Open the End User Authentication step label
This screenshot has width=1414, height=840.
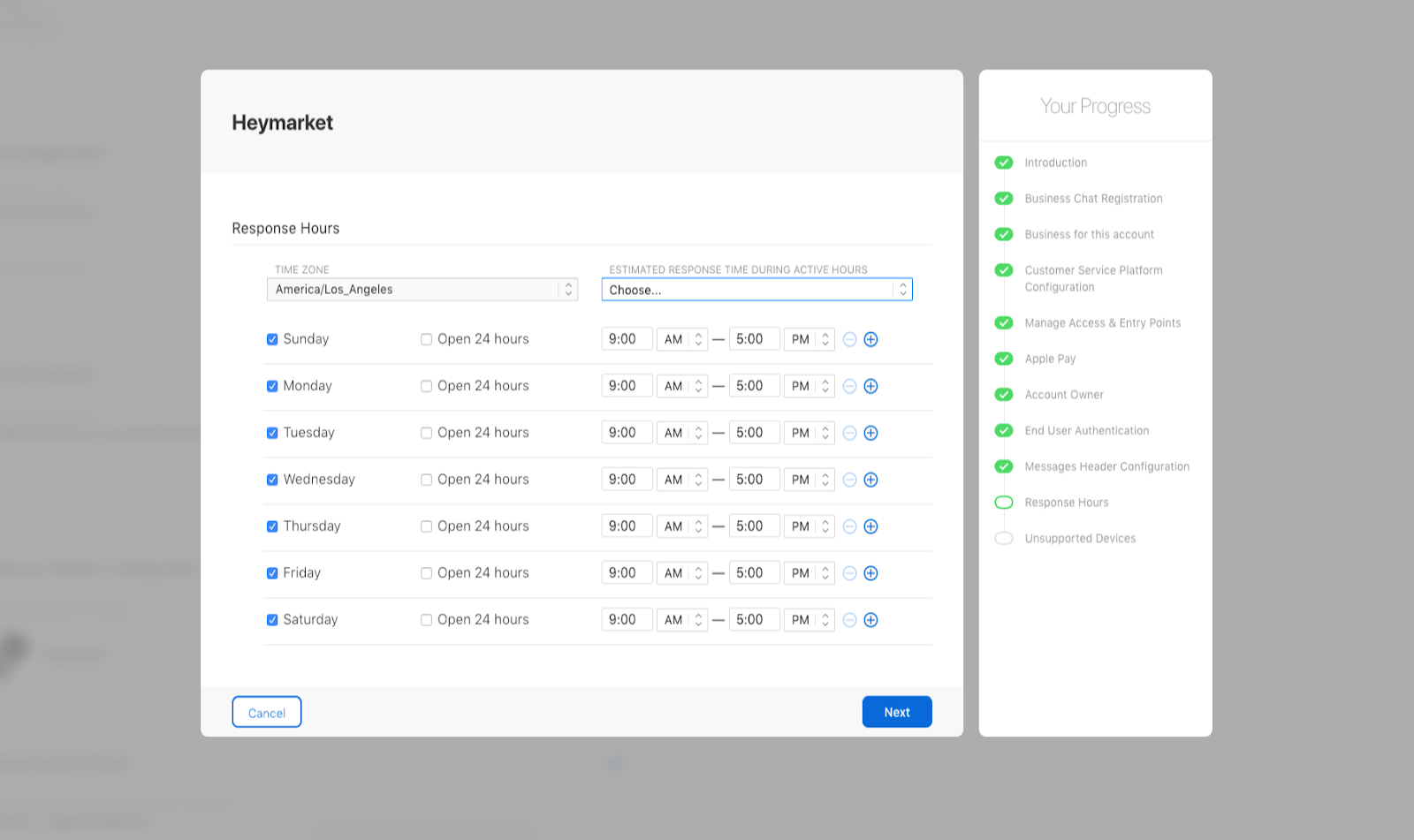1087,430
